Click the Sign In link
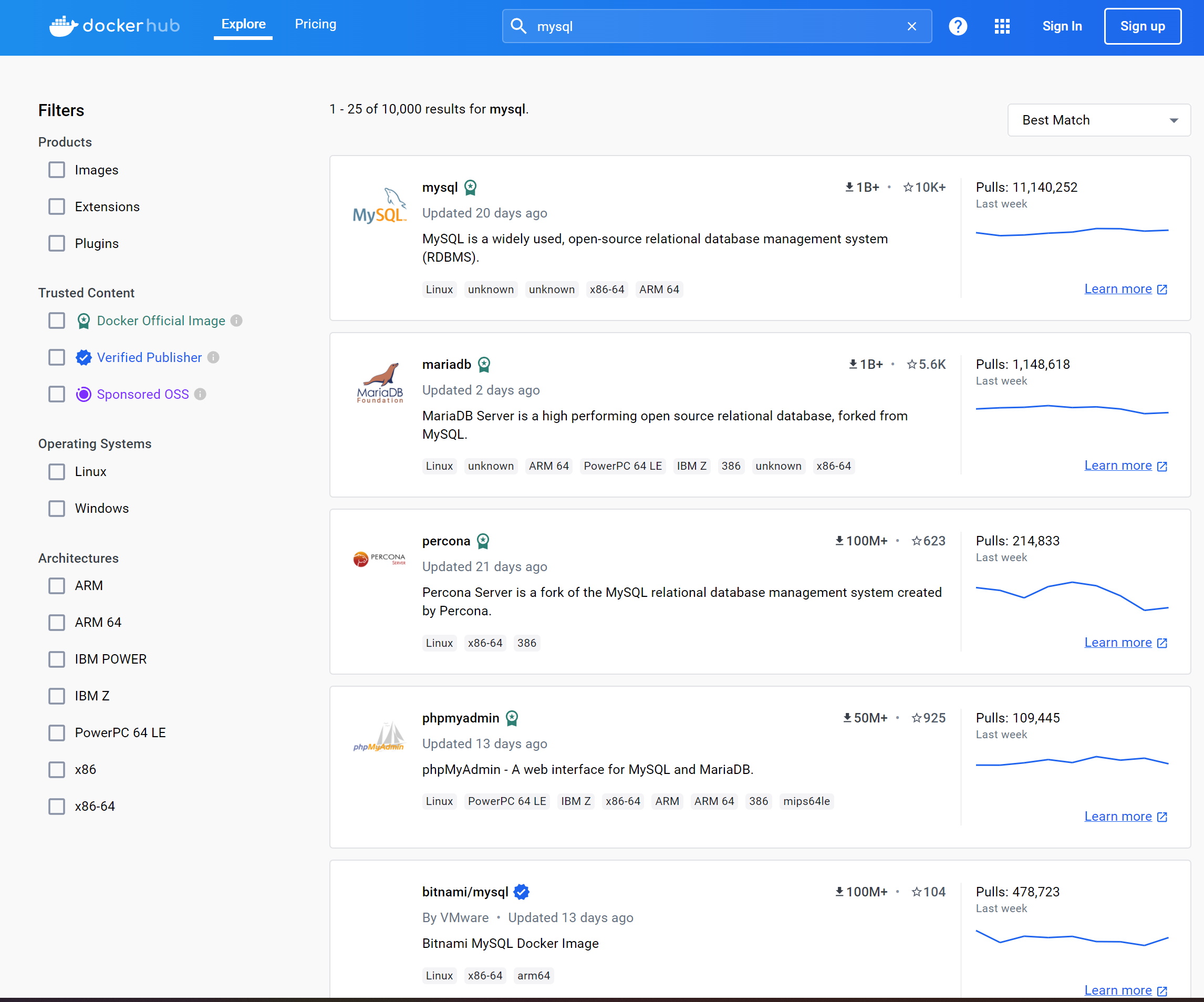This screenshot has width=1204, height=1002. click(1062, 26)
